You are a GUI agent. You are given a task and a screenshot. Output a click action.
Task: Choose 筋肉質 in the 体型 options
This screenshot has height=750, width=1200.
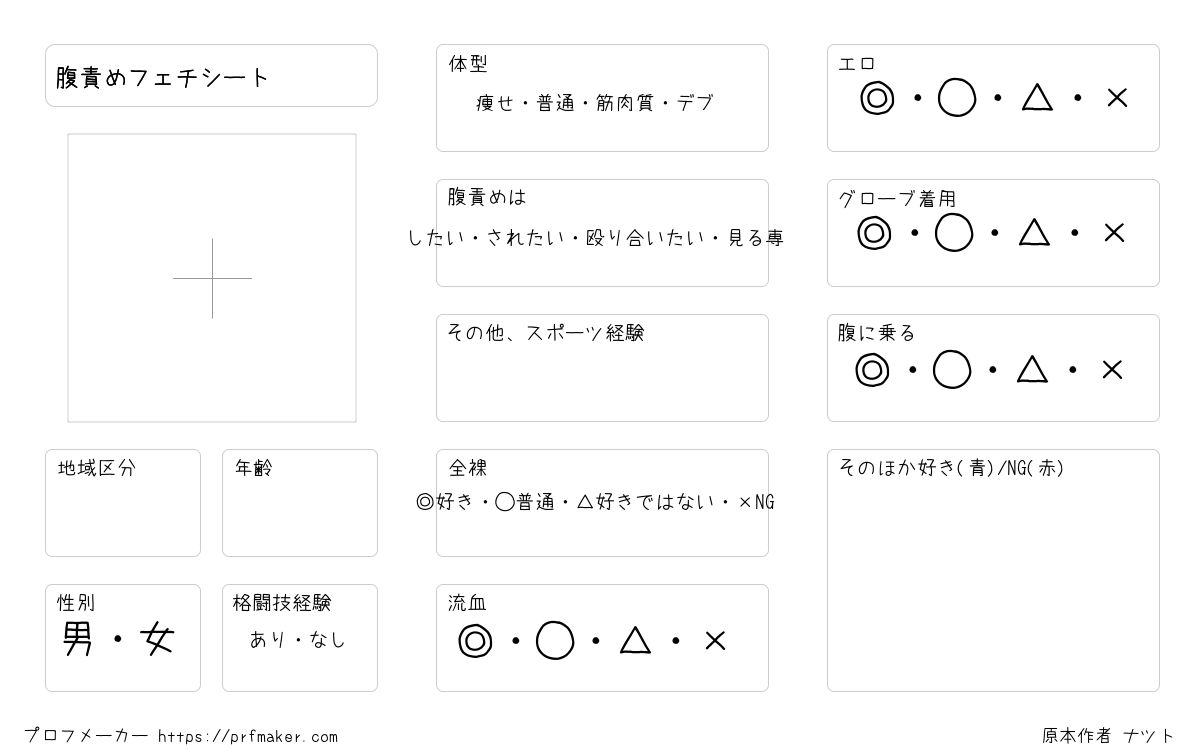[625, 103]
